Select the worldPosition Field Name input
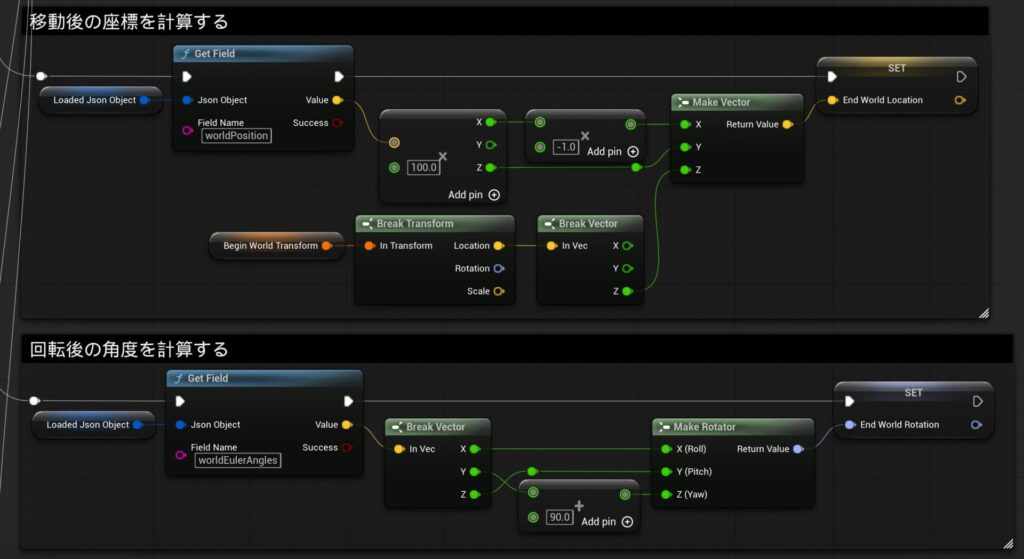Image resolution: width=1024 pixels, height=559 pixels. pos(236,136)
